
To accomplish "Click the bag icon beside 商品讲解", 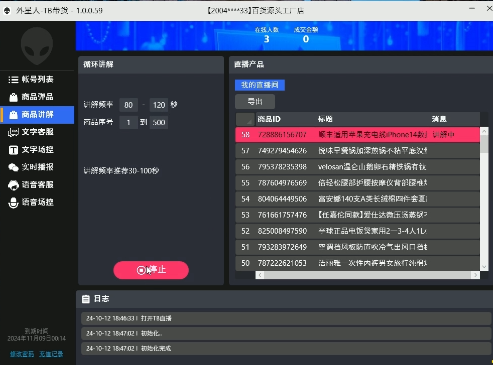I will pos(13,115).
